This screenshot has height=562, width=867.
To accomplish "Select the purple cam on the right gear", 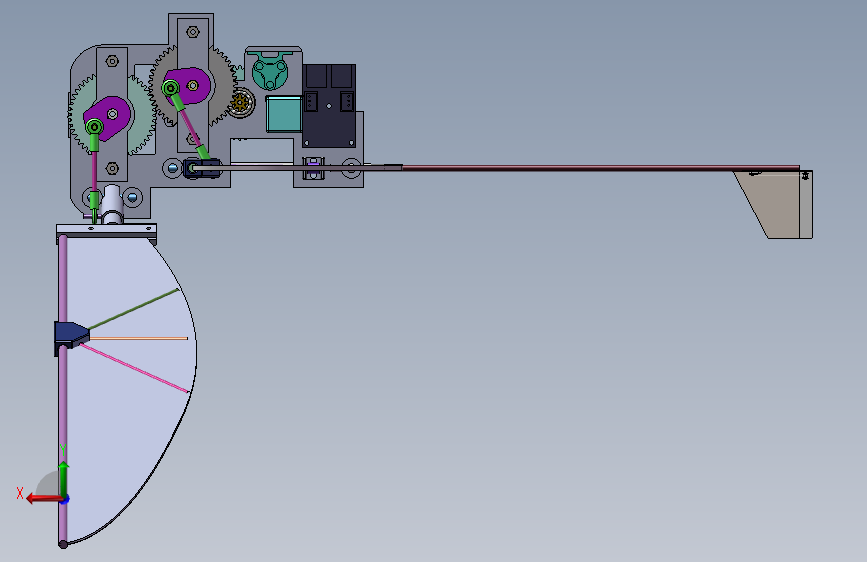I will [187, 86].
